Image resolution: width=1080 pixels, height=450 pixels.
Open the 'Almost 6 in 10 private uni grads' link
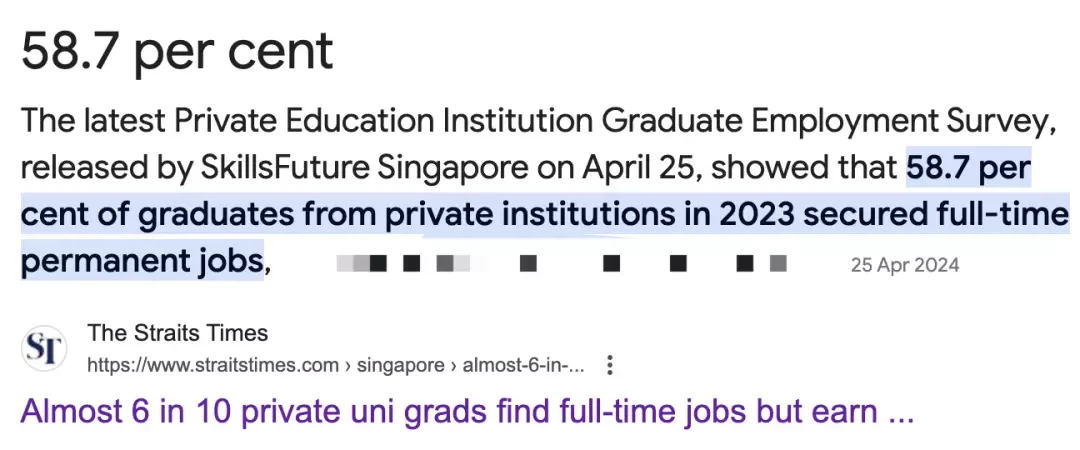click(467, 412)
